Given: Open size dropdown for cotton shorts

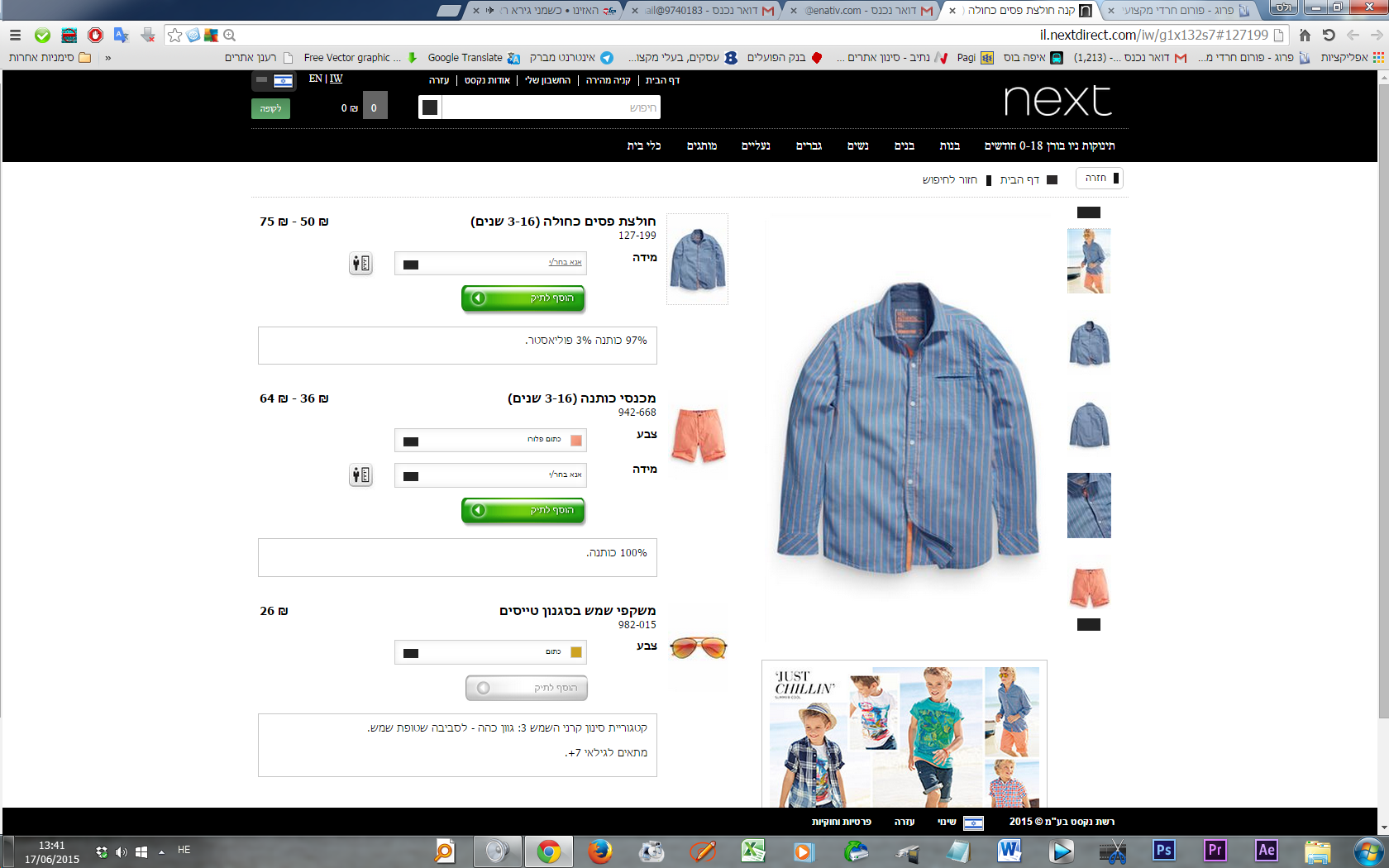Looking at the screenshot, I should (490, 475).
